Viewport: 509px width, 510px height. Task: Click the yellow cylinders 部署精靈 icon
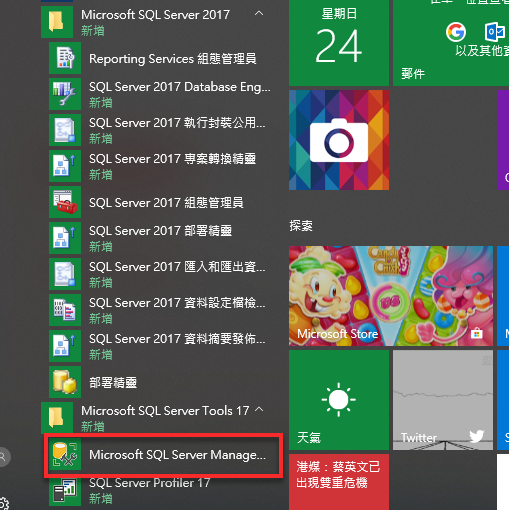click(65, 382)
